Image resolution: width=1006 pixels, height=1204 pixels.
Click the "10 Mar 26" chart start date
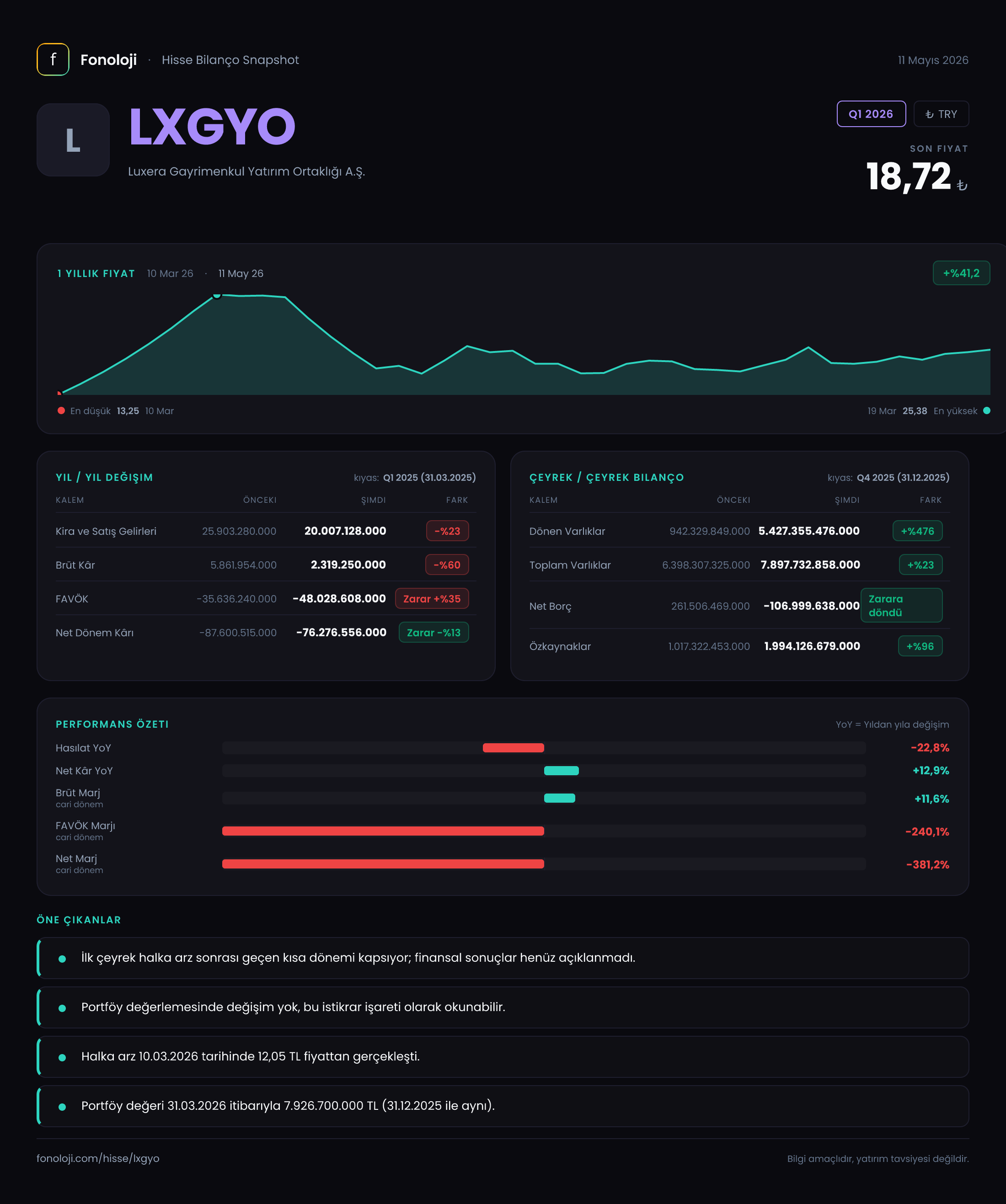tap(170, 273)
